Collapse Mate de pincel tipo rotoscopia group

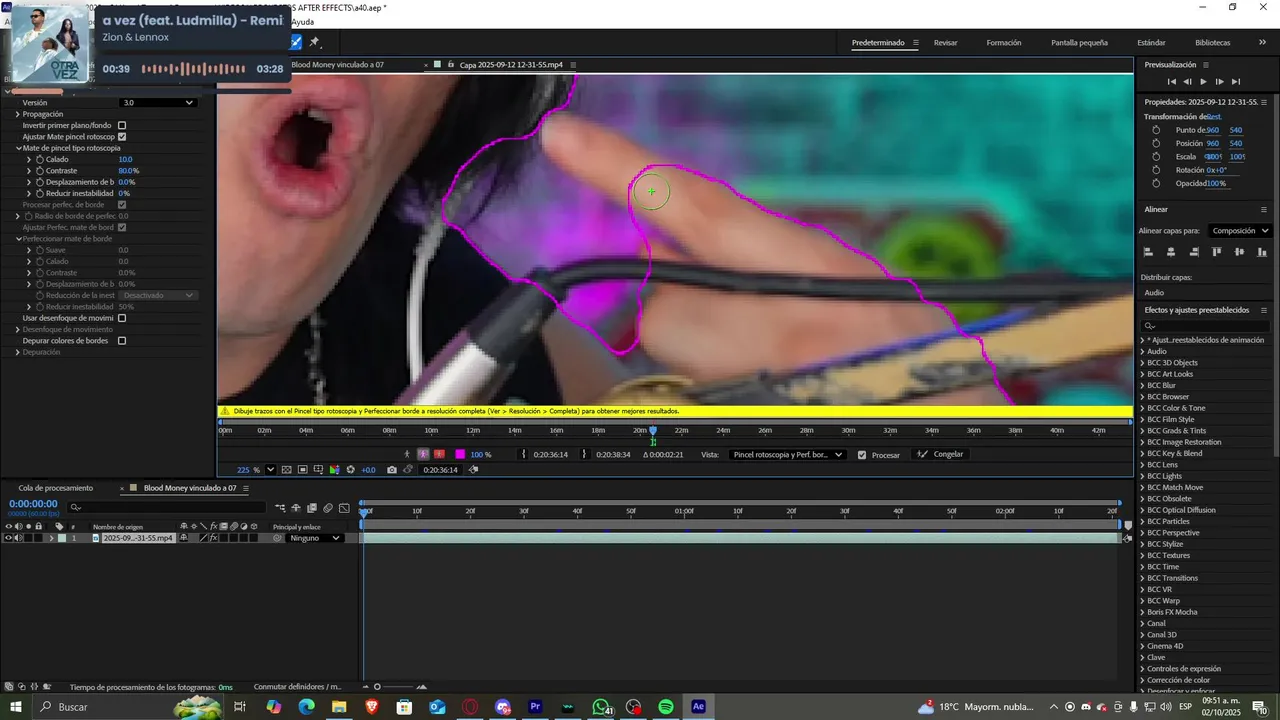click(18, 148)
